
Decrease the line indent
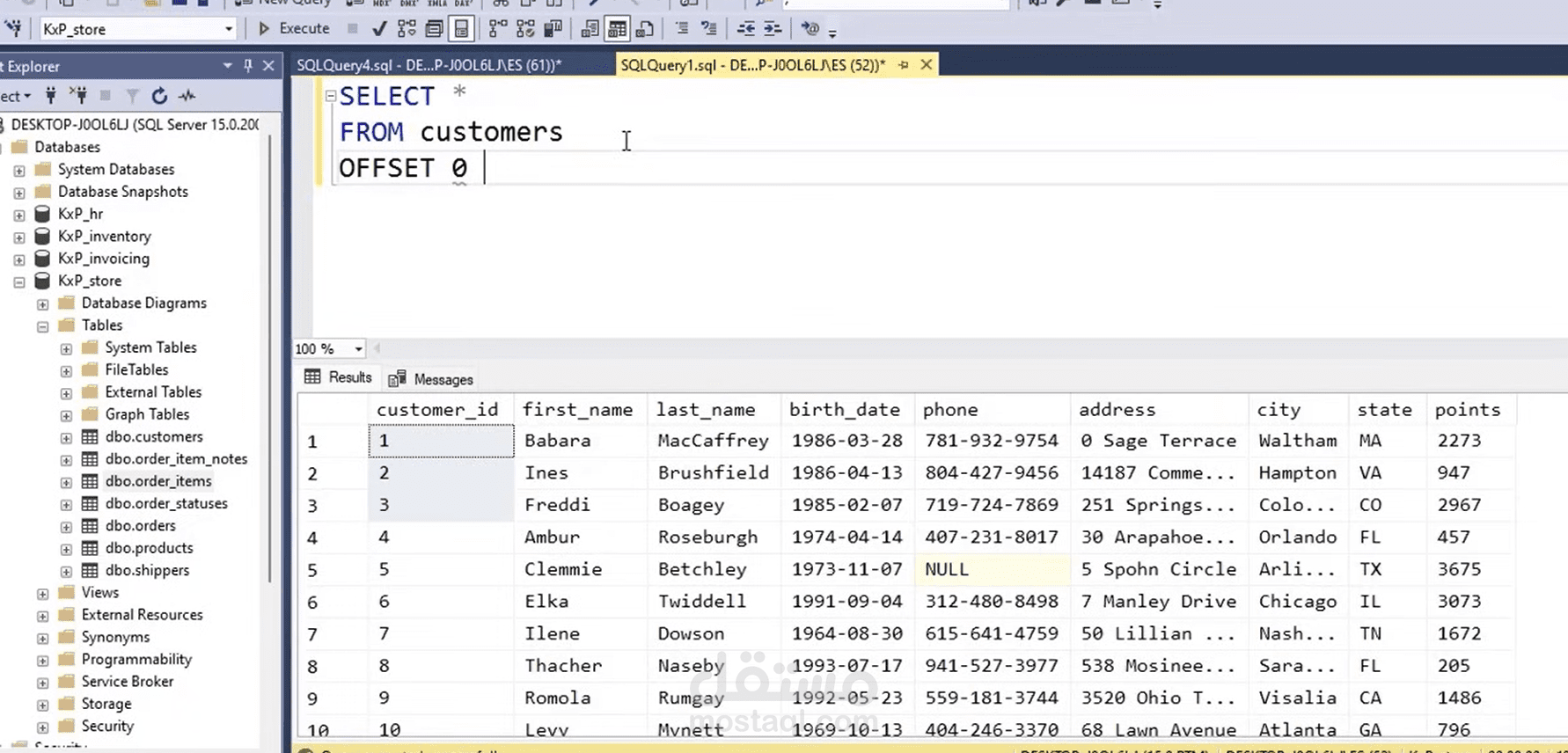coord(745,29)
